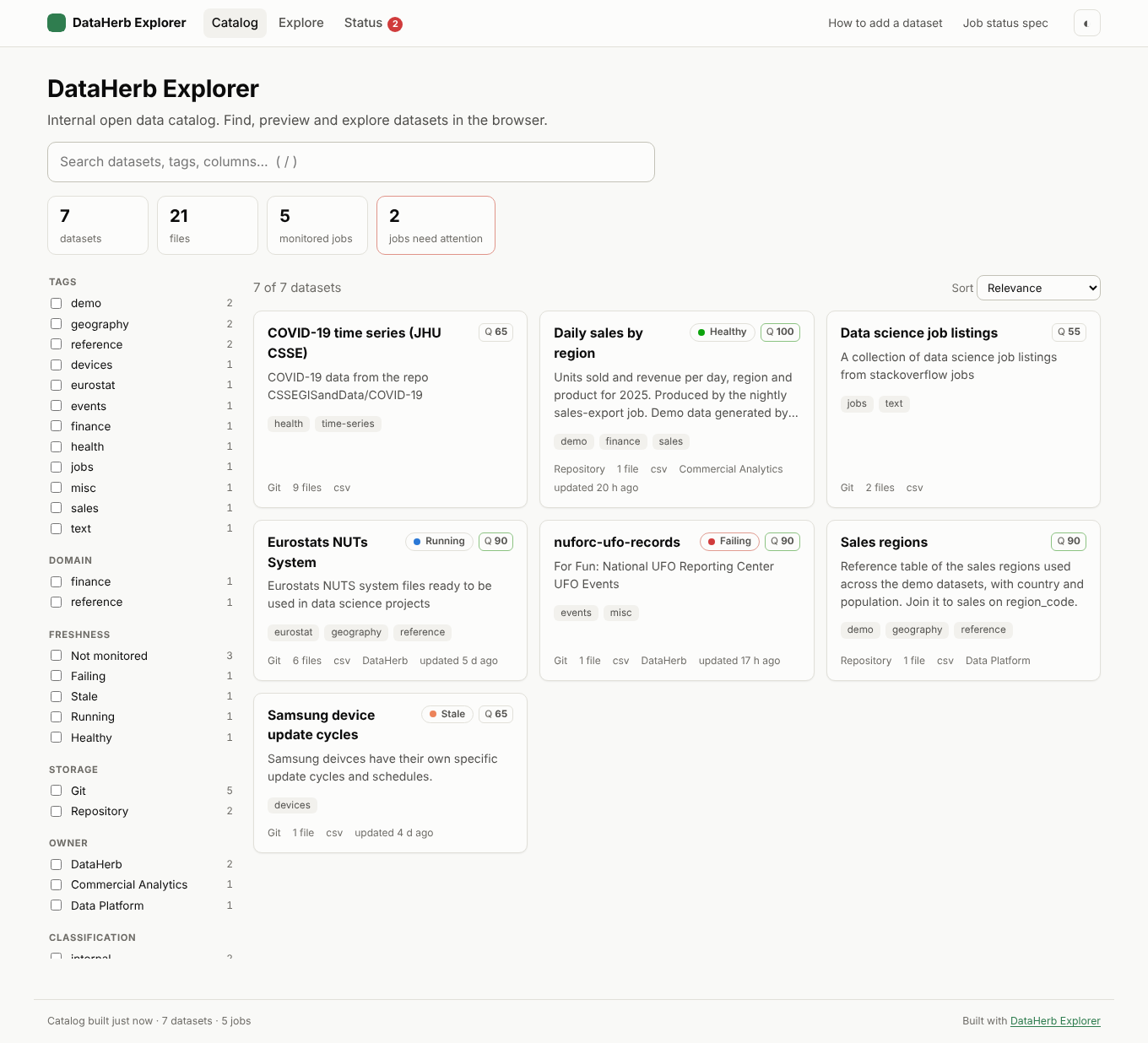Click the Q 65 badge on Samsung device card
This screenshot has height=1043, width=1148.
point(496,715)
